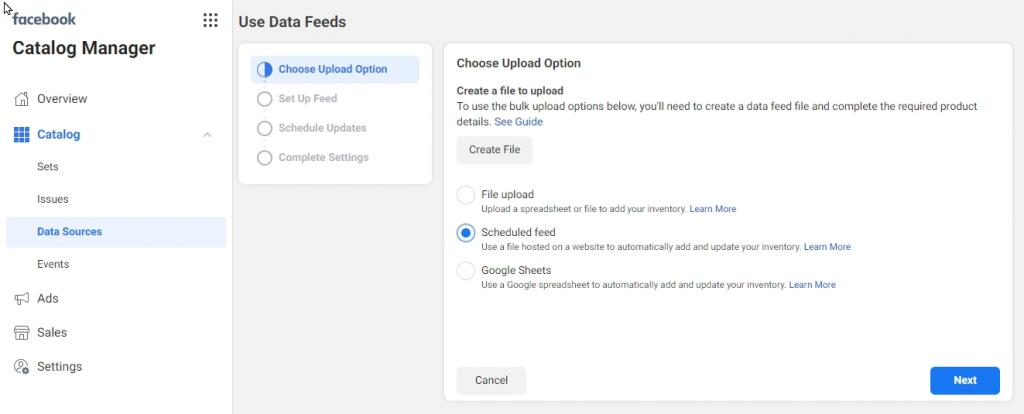The height and width of the screenshot is (414, 1024).
Task: Open the See Guide link
Action: [519, 121]
